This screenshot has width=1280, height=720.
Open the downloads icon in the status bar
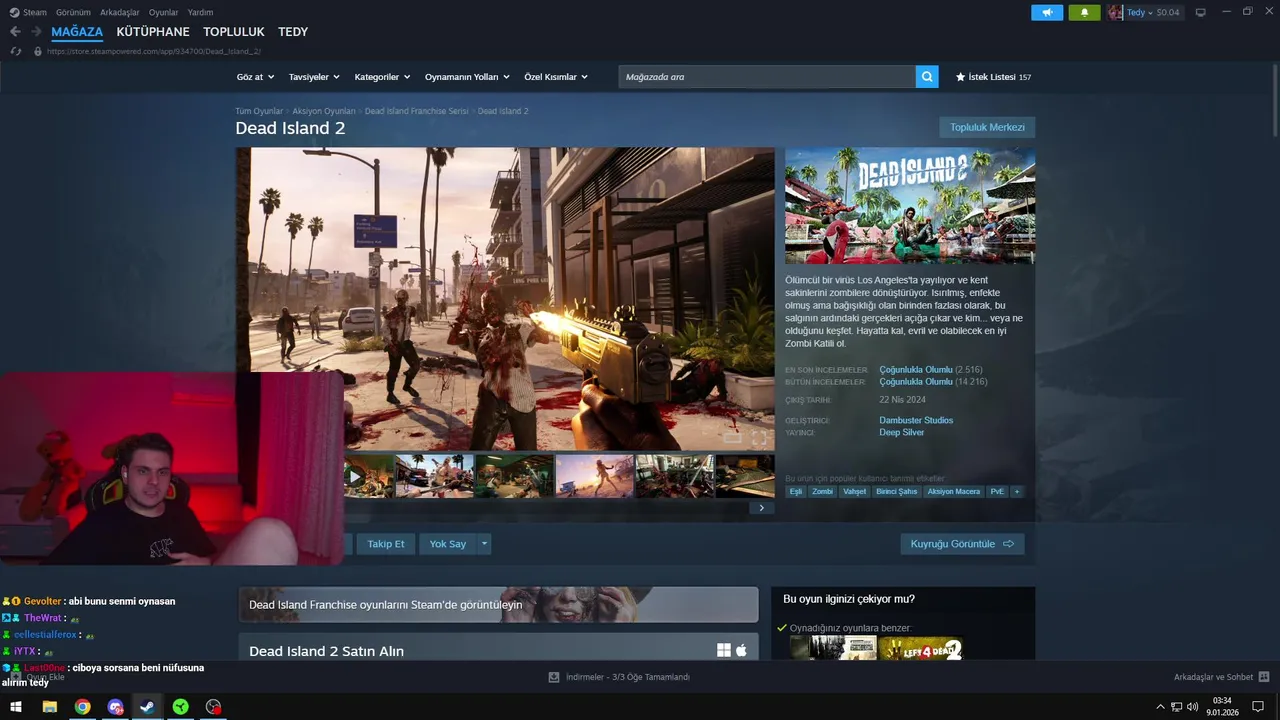pyautogui.click(x=554, y=677)
